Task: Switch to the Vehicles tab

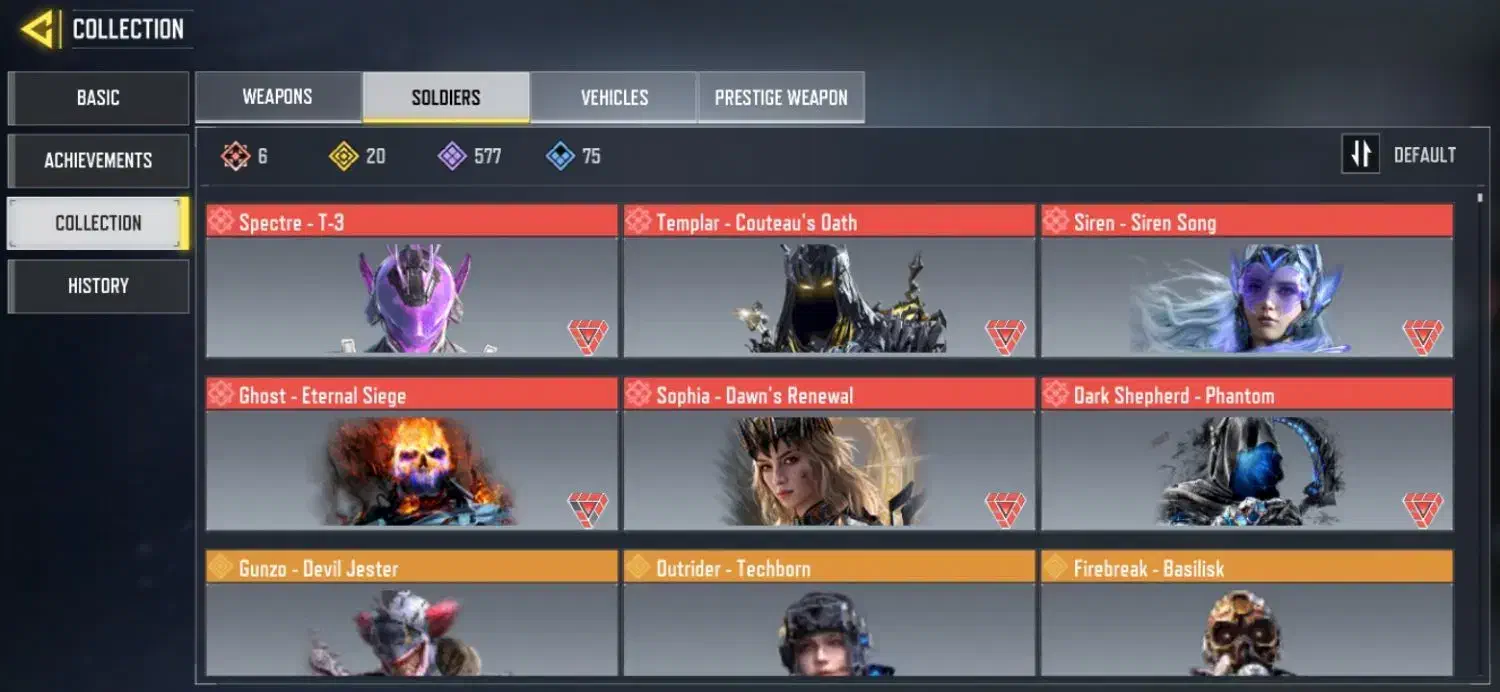Action: point(614,97)
